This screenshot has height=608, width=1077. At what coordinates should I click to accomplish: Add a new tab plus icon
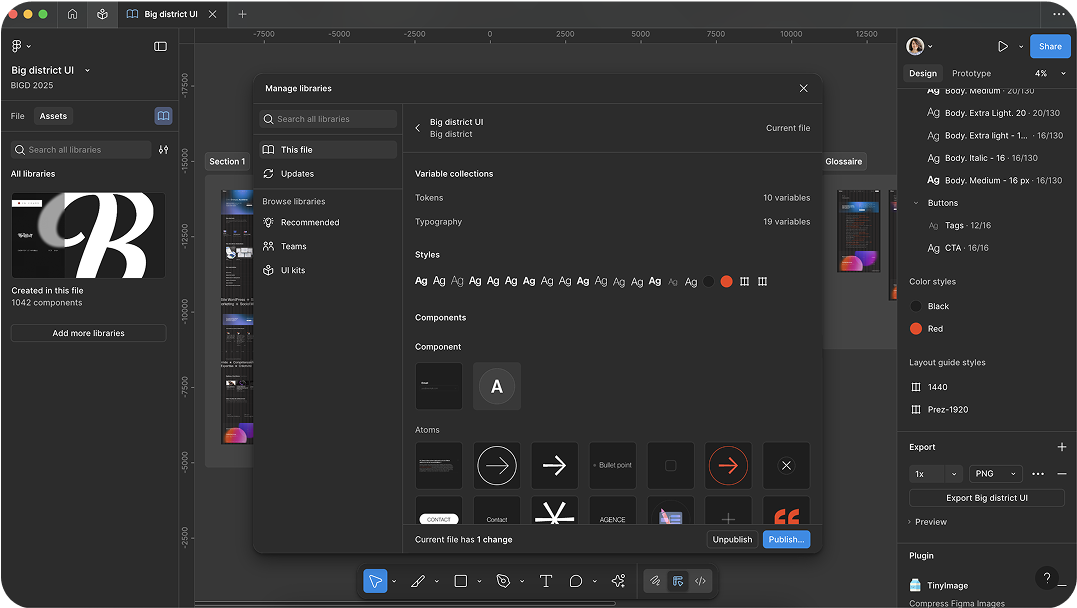[242, 14]
